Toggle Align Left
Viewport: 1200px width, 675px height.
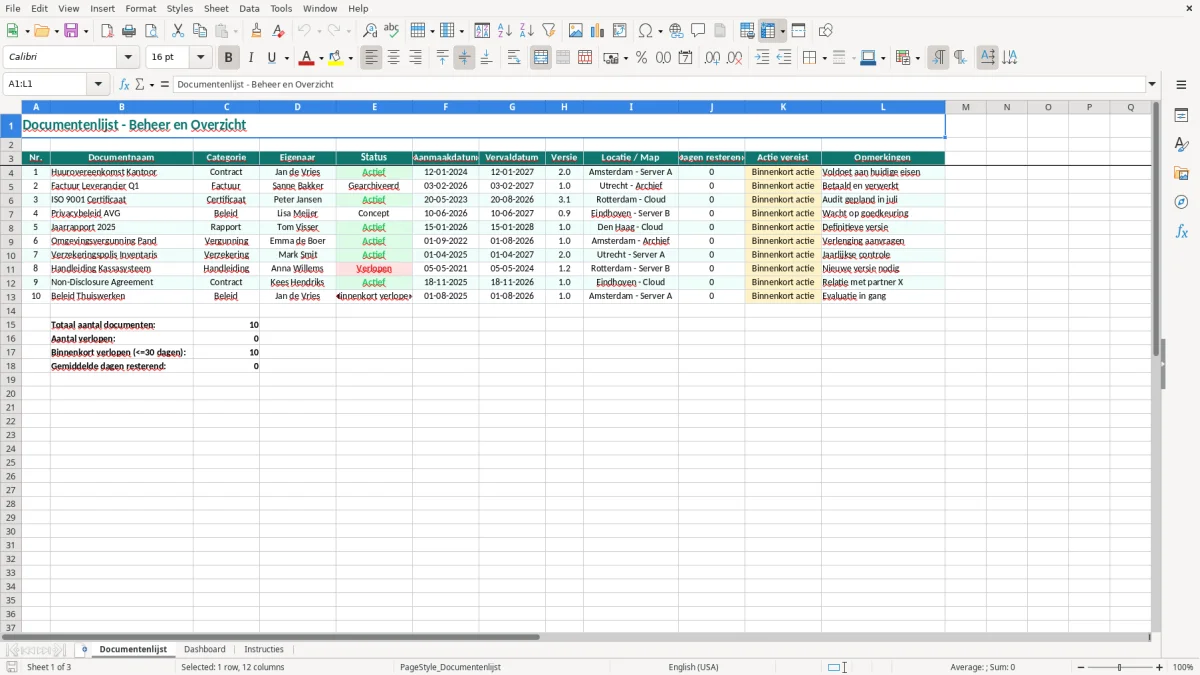[x=372, y=58]
